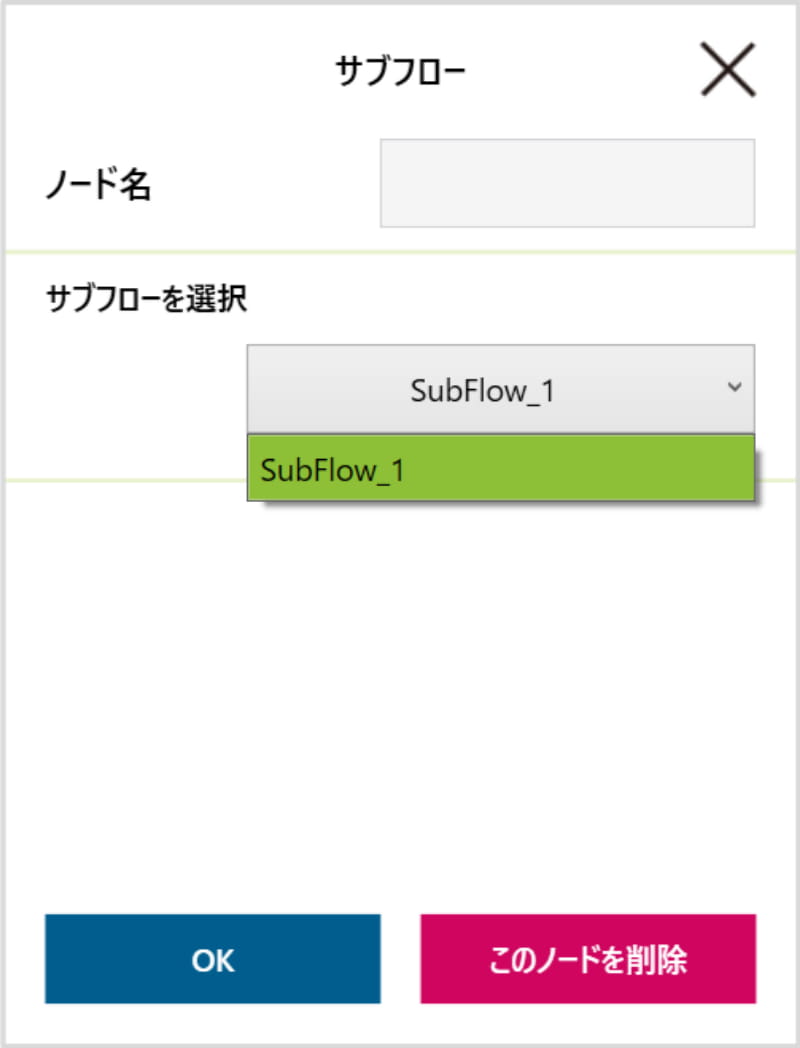Open the SubFlow_1 combo box

(x=500, y=389)
